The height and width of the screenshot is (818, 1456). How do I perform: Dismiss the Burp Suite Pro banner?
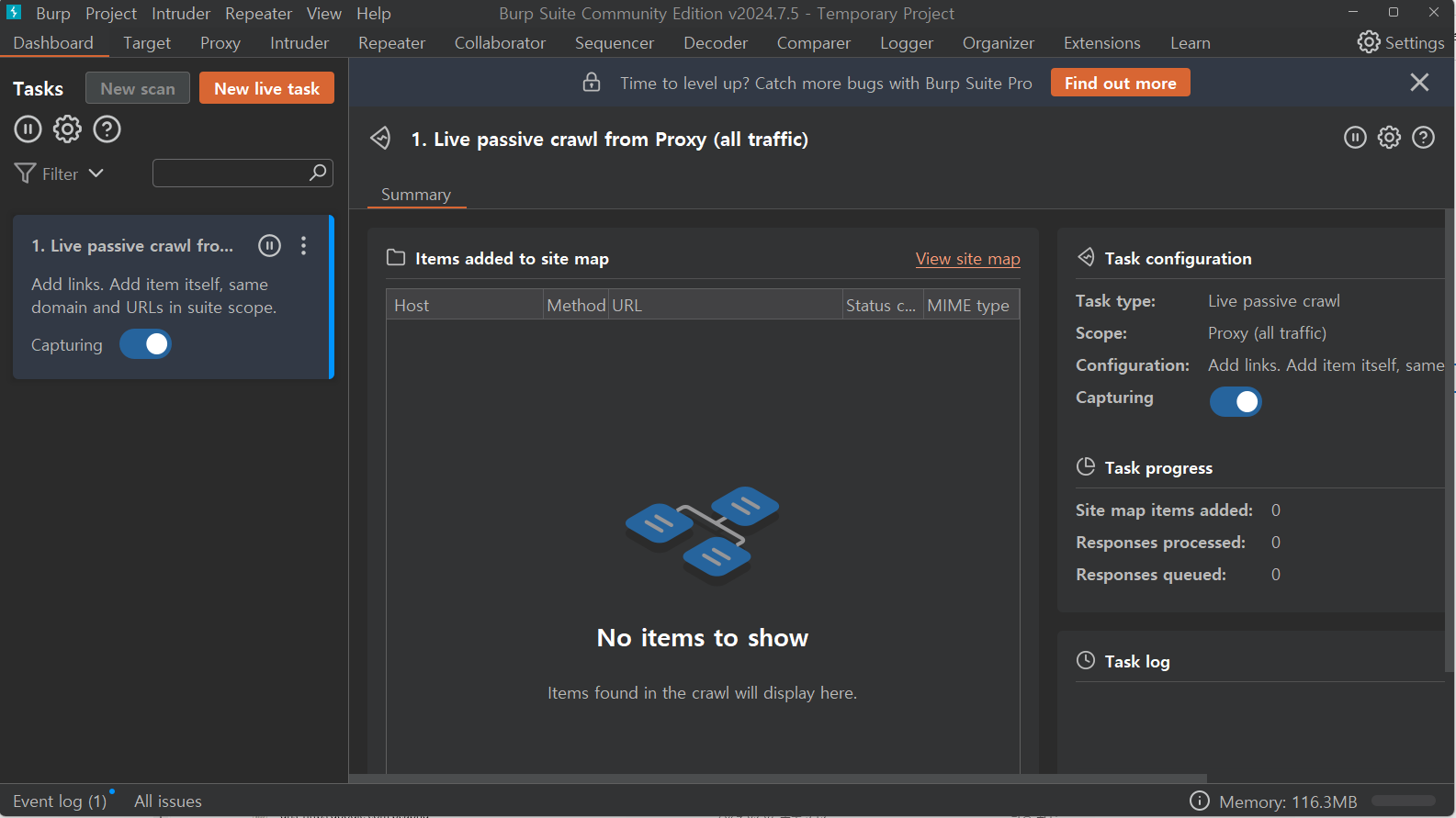[x=1419, y=83]
